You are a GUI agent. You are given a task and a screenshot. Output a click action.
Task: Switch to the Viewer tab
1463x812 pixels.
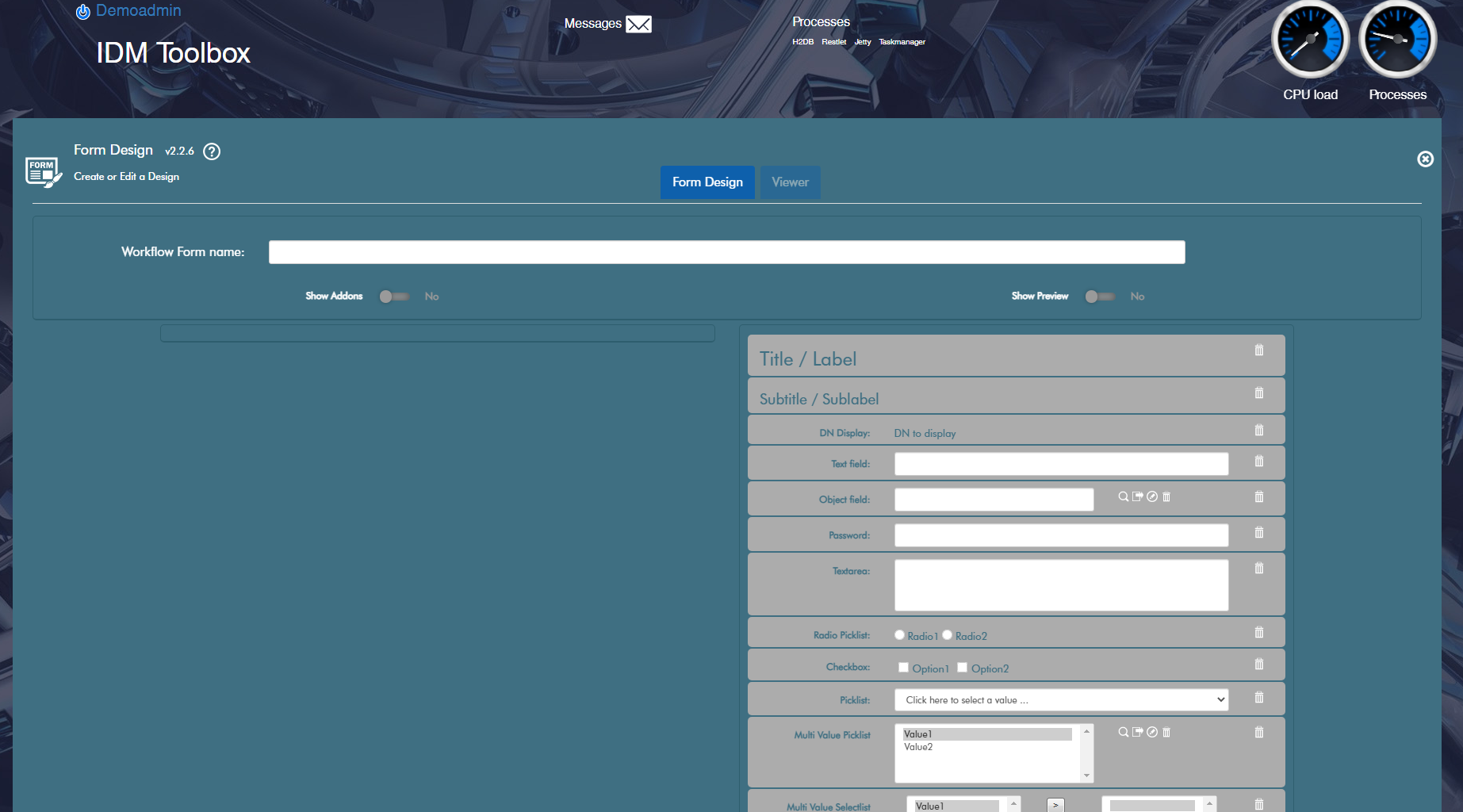pos(790,182)
